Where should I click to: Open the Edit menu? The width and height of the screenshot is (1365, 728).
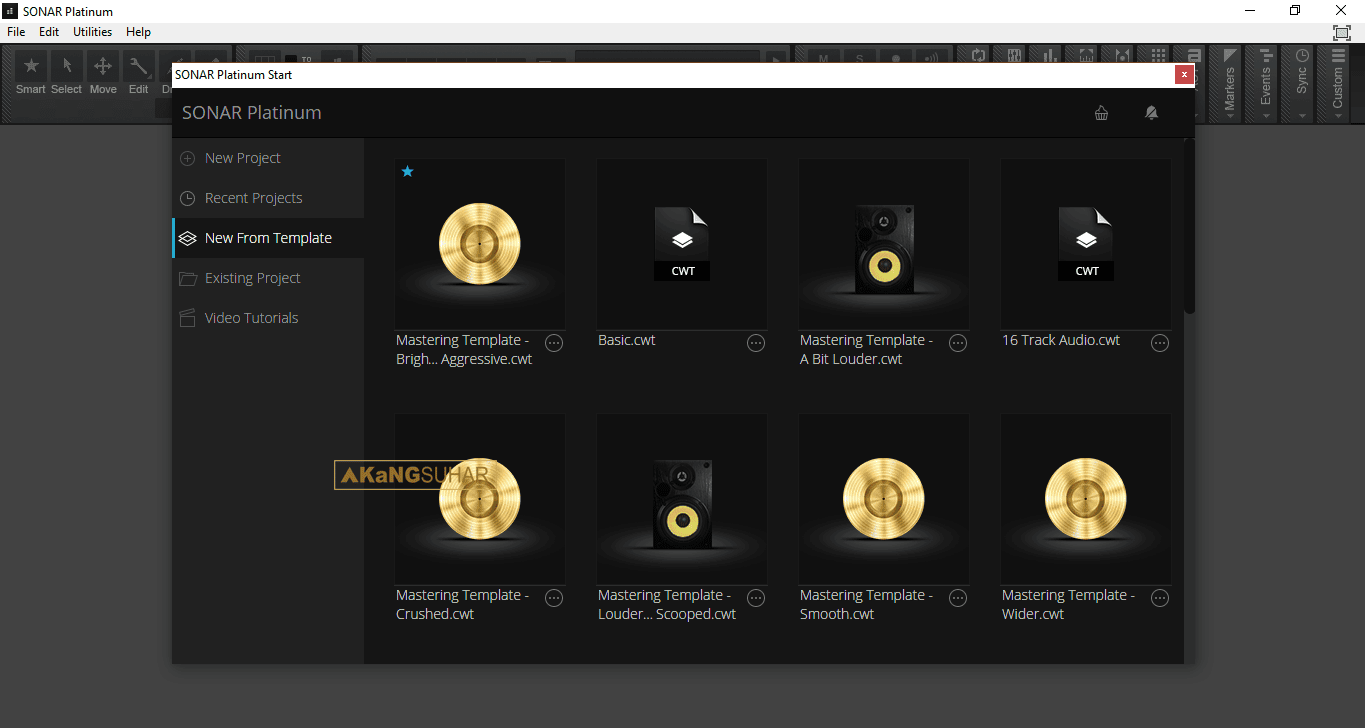(49, 32)
